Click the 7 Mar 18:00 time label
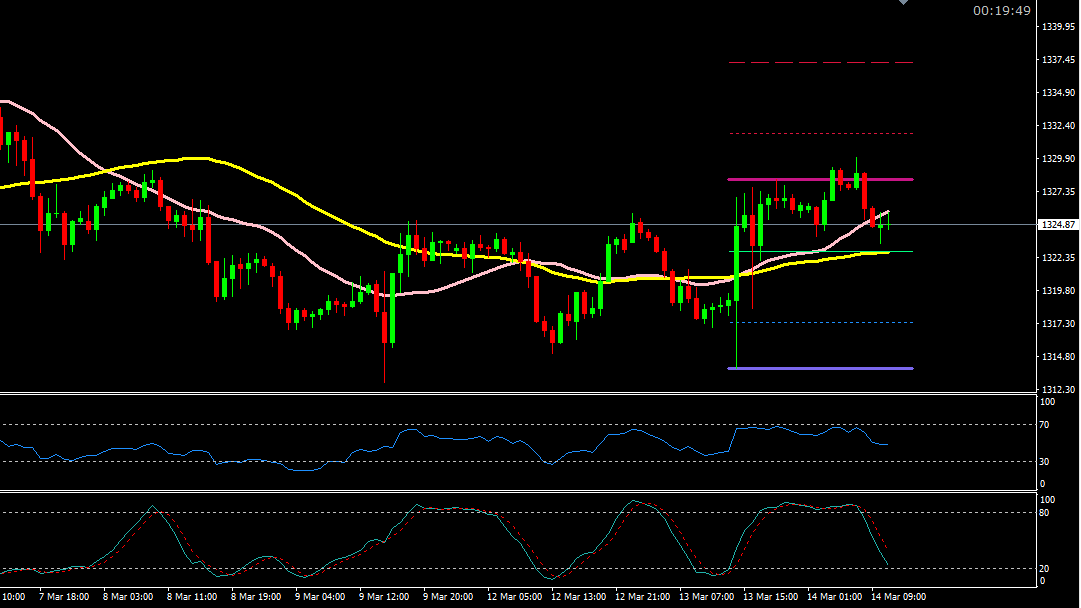The height and width of the screenshot is (608, 1081). [x=64, y=597]
